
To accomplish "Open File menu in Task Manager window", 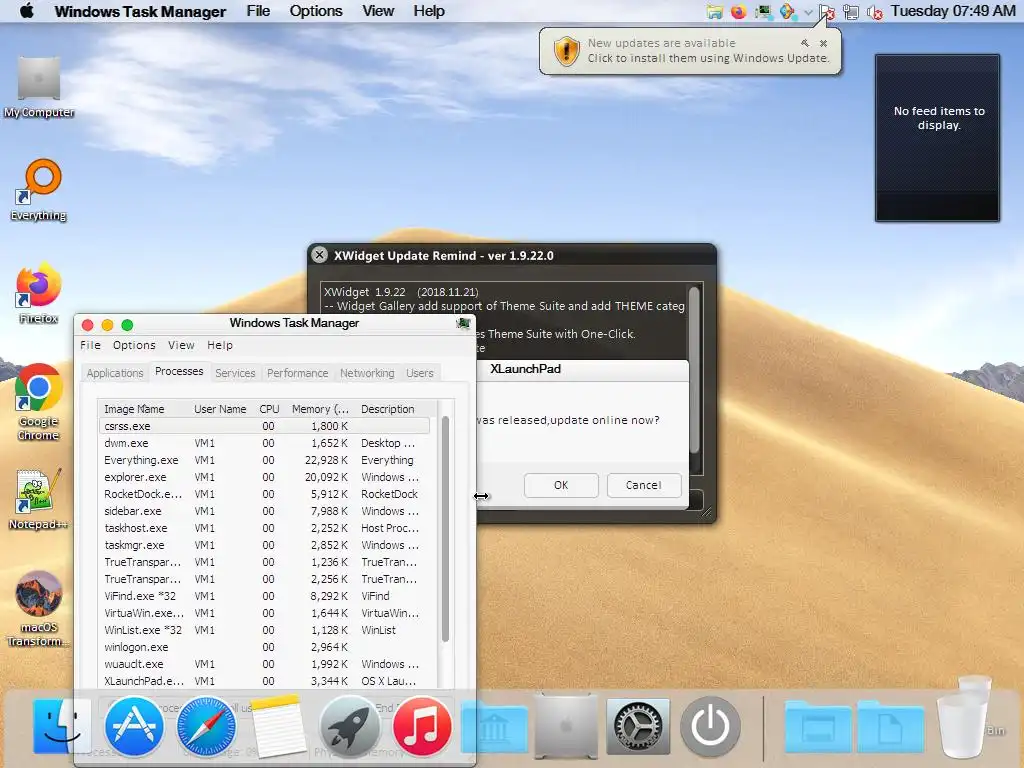I will tap(90, 345).
